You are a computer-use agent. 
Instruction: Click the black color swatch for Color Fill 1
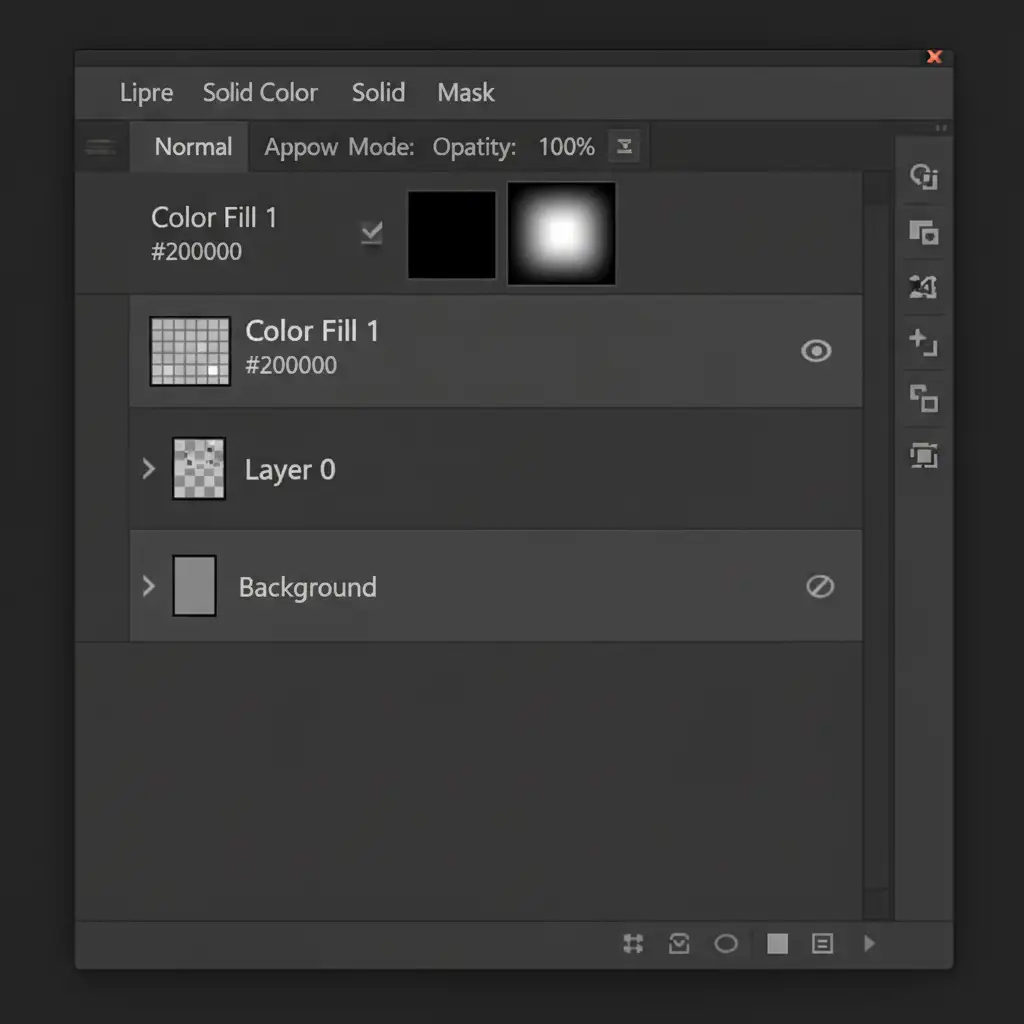click(x=452, y=234)
